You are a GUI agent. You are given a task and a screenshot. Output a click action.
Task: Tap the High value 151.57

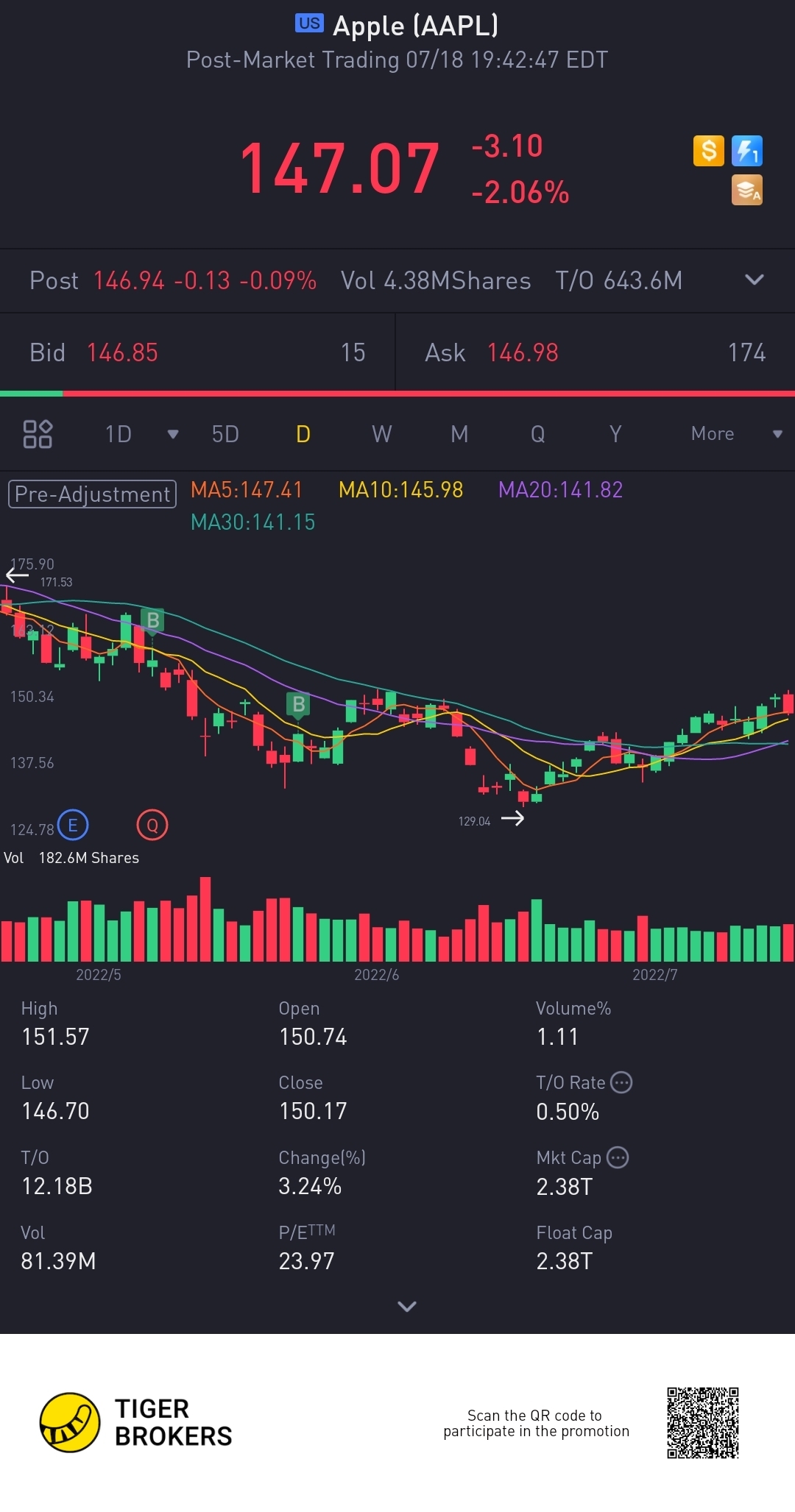point(55,1037)
